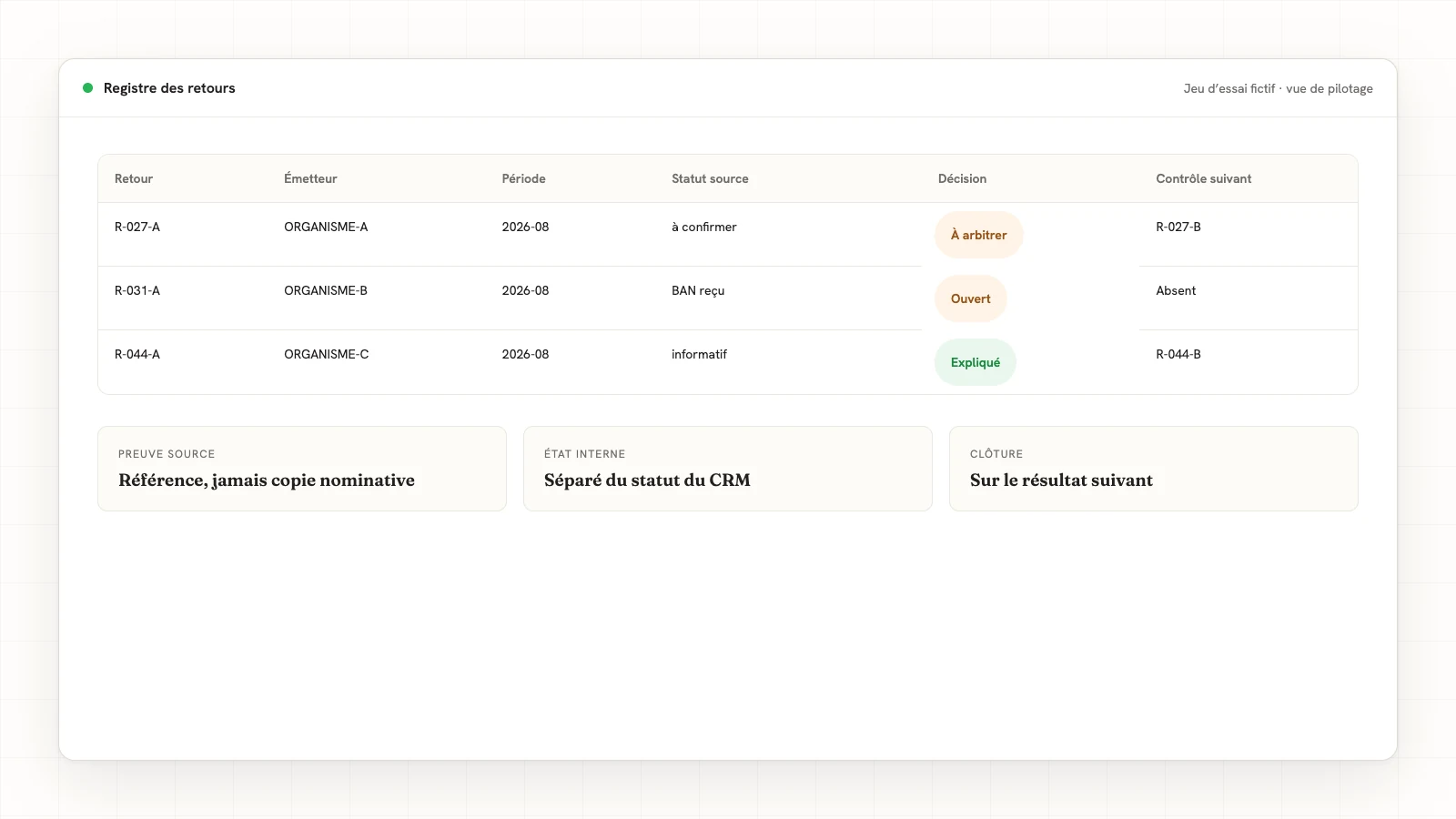Image resolution: width=1456 pixels, height=819 pixels.
Task: Click the 'informatif' source status
Action: pyautogui.click(x=699, y=354)
